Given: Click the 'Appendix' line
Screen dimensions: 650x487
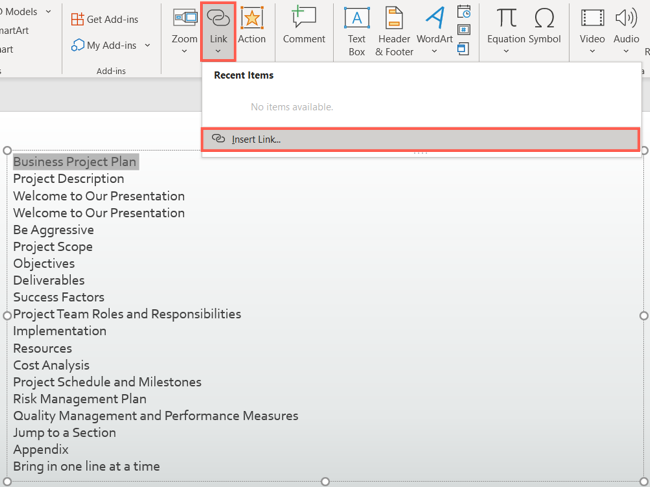Looking at the screenshot, I should pyautogui.click(x=41, y=450).
